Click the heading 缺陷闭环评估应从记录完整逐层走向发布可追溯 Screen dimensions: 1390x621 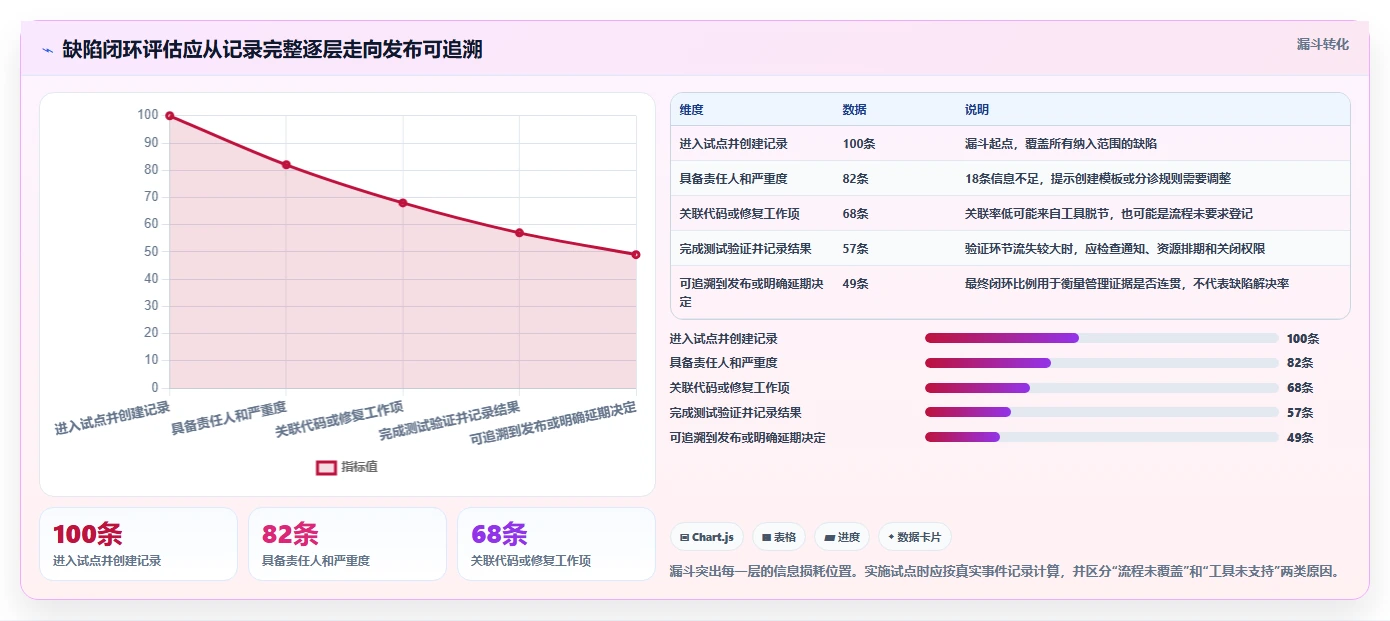pyautogui.click(x=272, y=49)
